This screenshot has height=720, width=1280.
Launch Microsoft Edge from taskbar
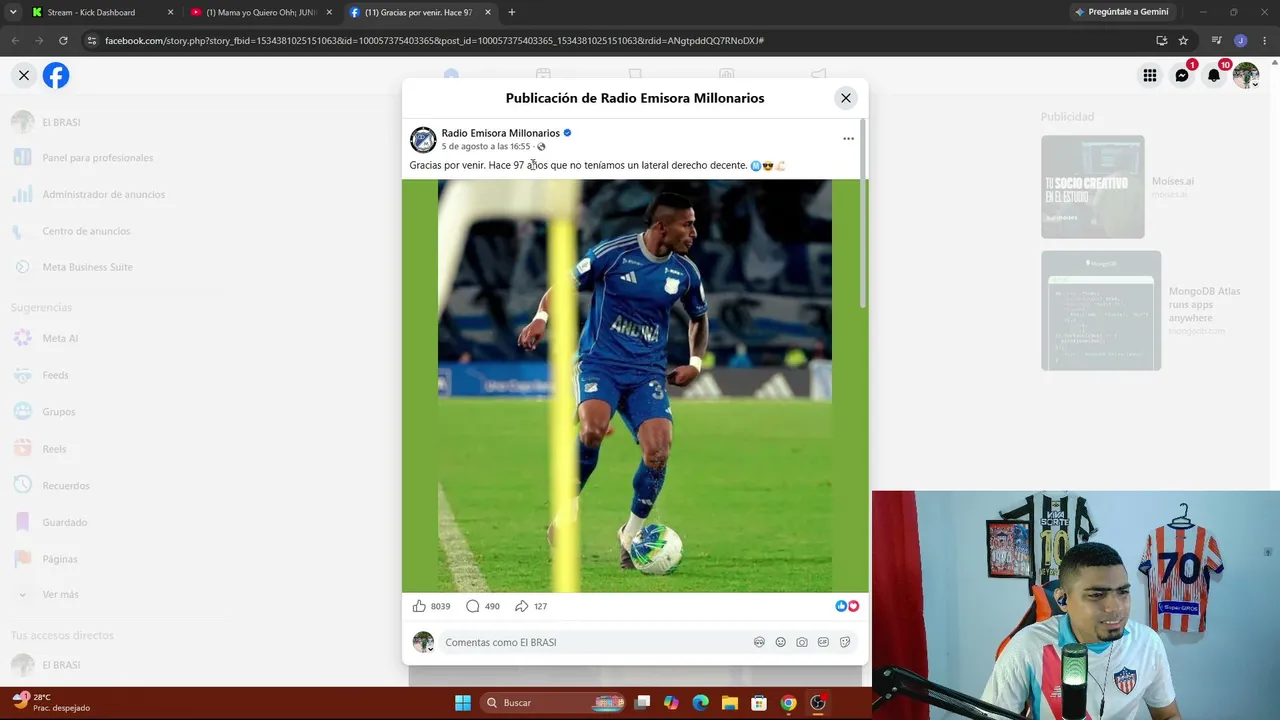click(701, 703)
